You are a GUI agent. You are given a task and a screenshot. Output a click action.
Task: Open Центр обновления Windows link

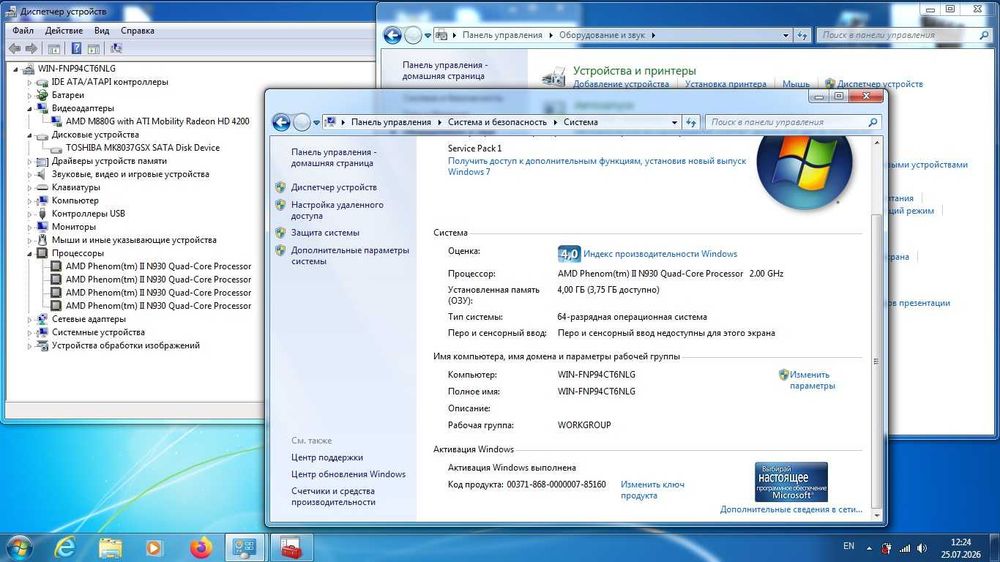(x=348, y=474)
